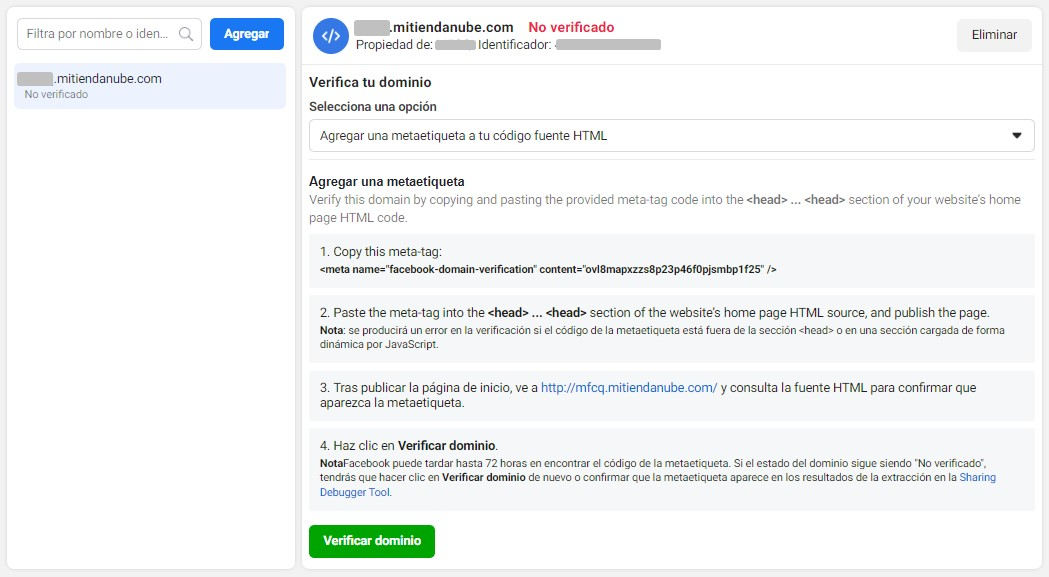Focus the filter by name or identifier field
Image resolution: width=1049 pixels, height=577 pixels.
[x=109, y=33]
